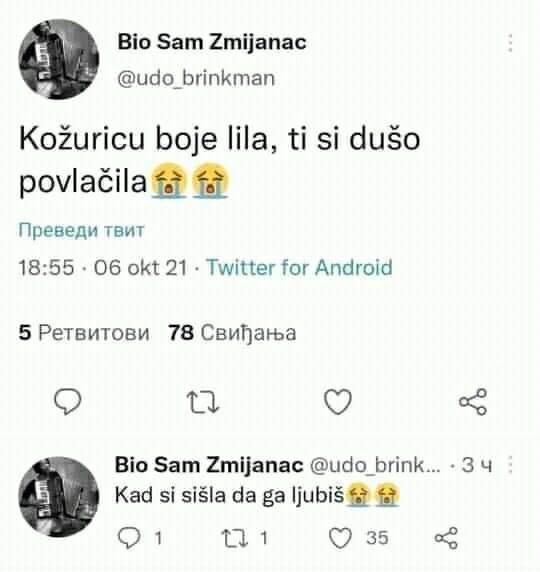Reply to the 'Kad si sišla' tweet
The height and width of the screenshot is (572, 540).
click(129, 538)
